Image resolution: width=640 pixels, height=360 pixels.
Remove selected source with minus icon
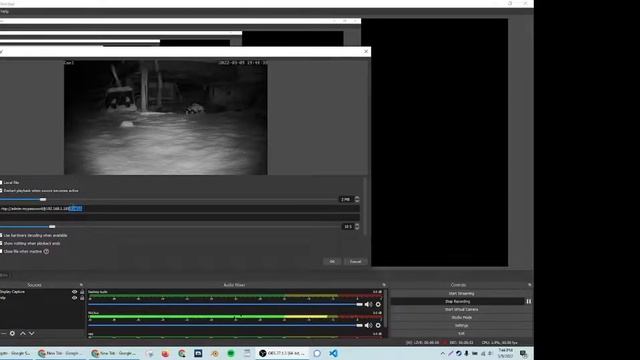pyautogui.click(x=4, y=333)
